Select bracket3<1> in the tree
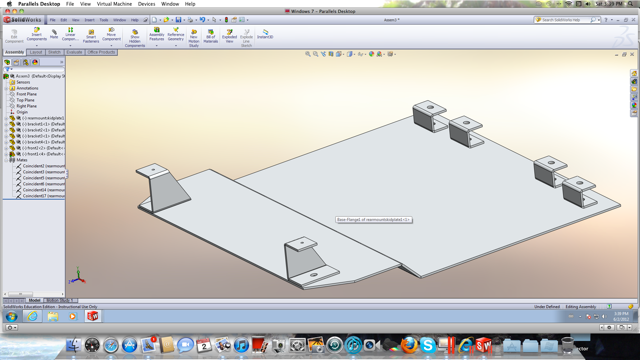640x360 pixels. tap(42, 136)
